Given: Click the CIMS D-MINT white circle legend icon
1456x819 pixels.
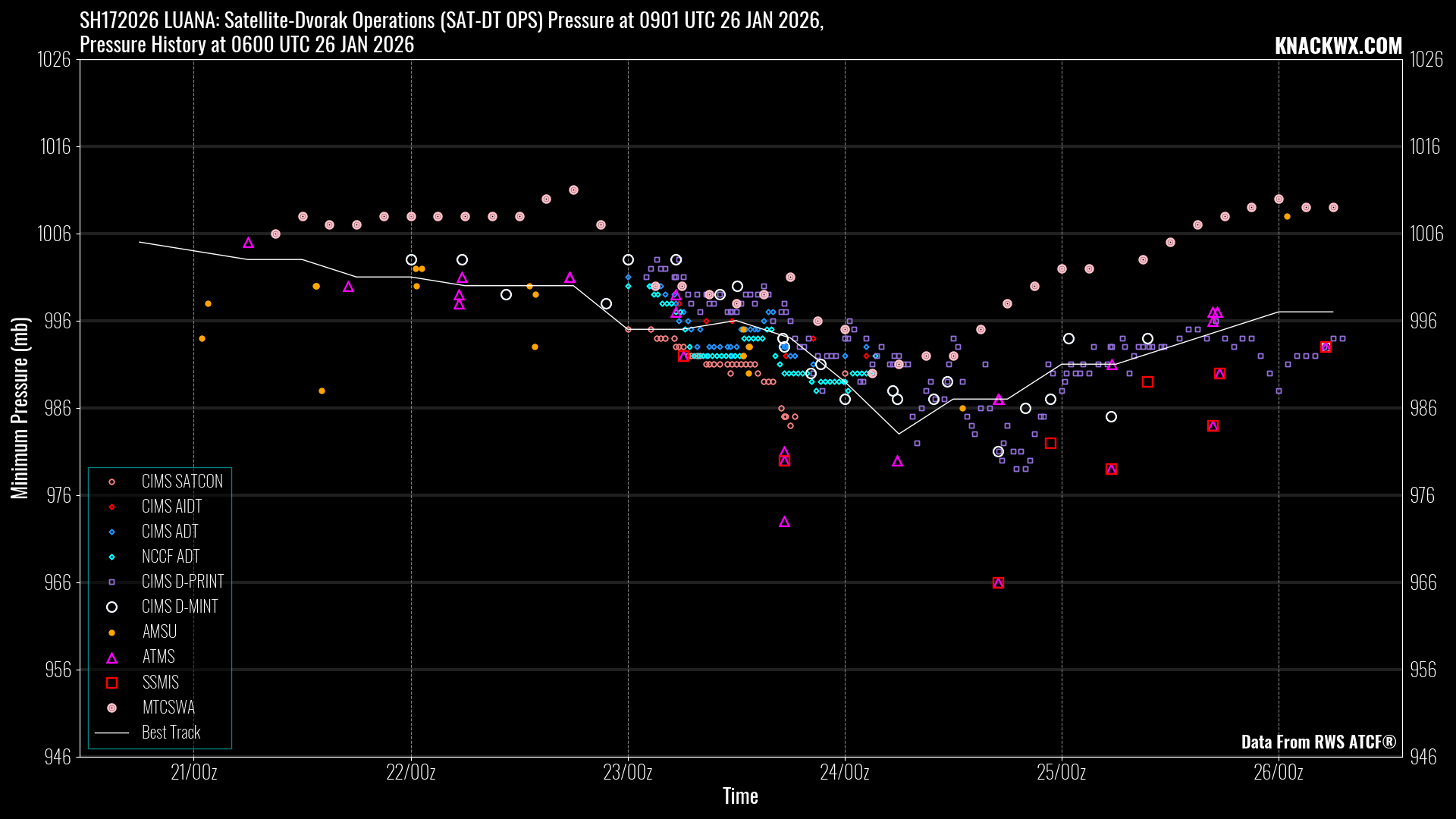Looking at the screenshot, I should click(111, 607).
